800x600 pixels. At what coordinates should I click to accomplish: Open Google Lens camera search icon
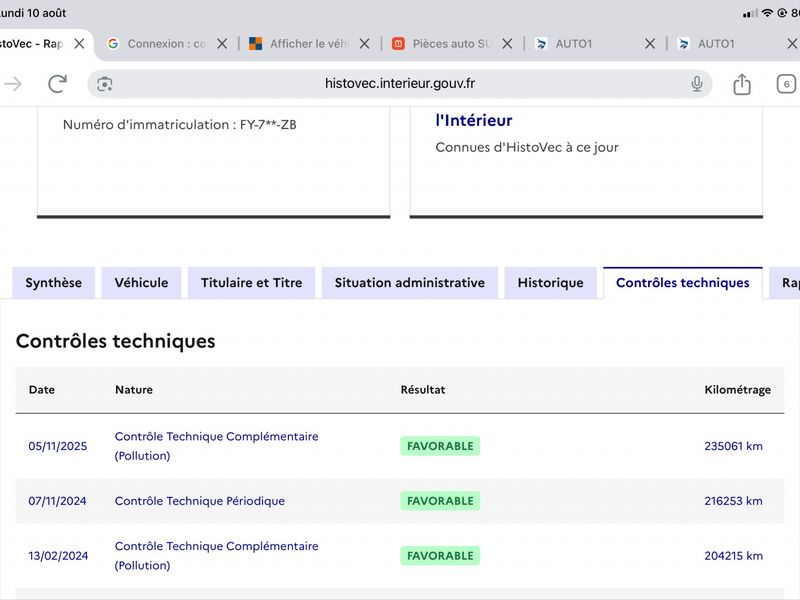[x=105, y=84]
